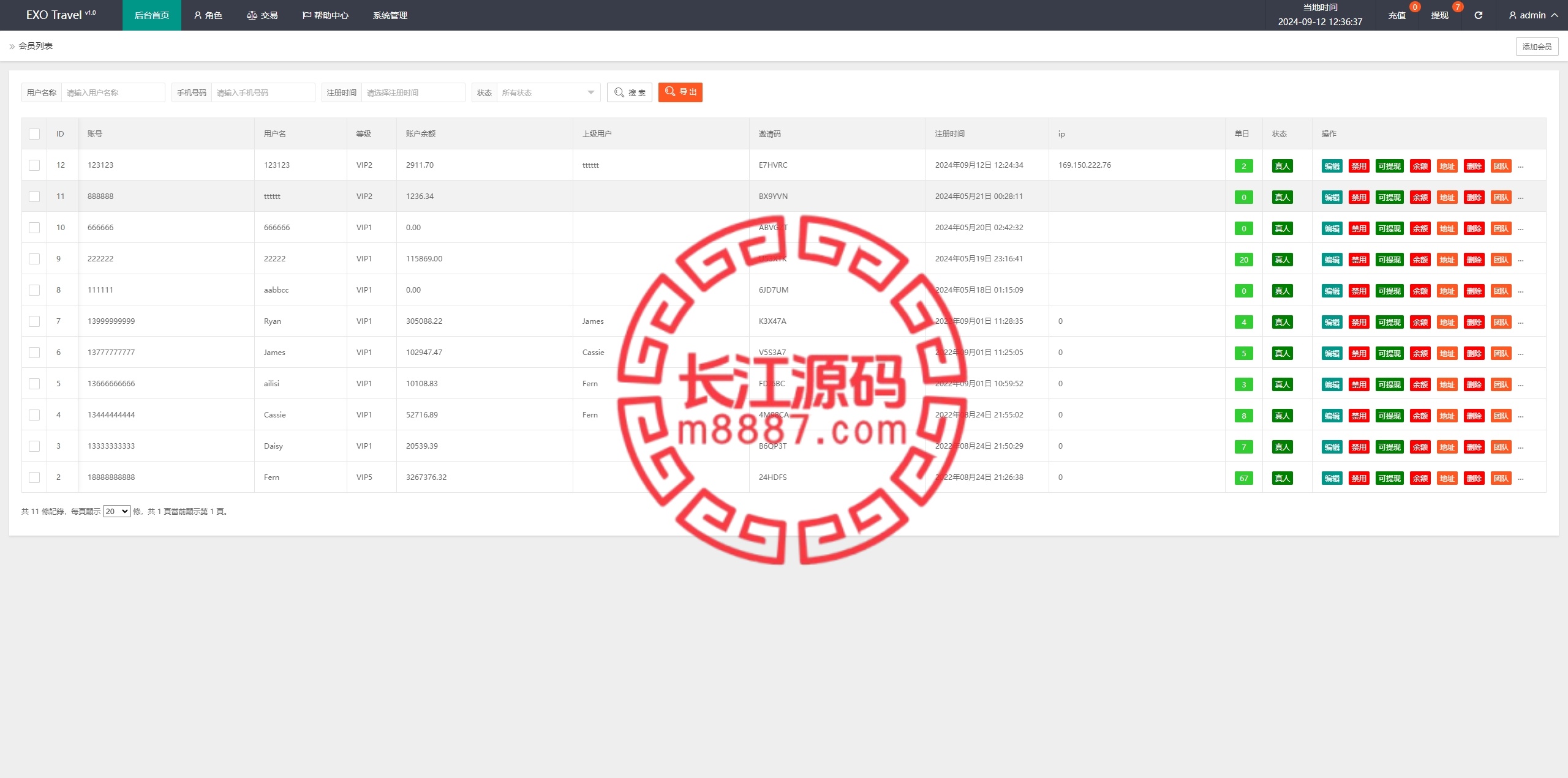Click invite code E7HVRC

point(773,165)
